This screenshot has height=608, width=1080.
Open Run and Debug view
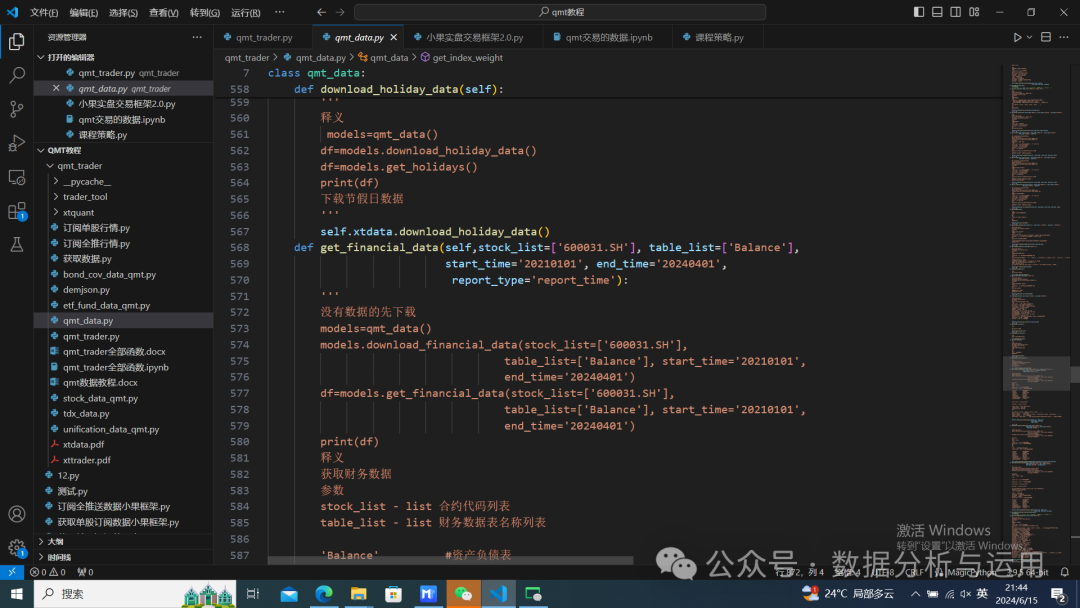pos(17,143)
